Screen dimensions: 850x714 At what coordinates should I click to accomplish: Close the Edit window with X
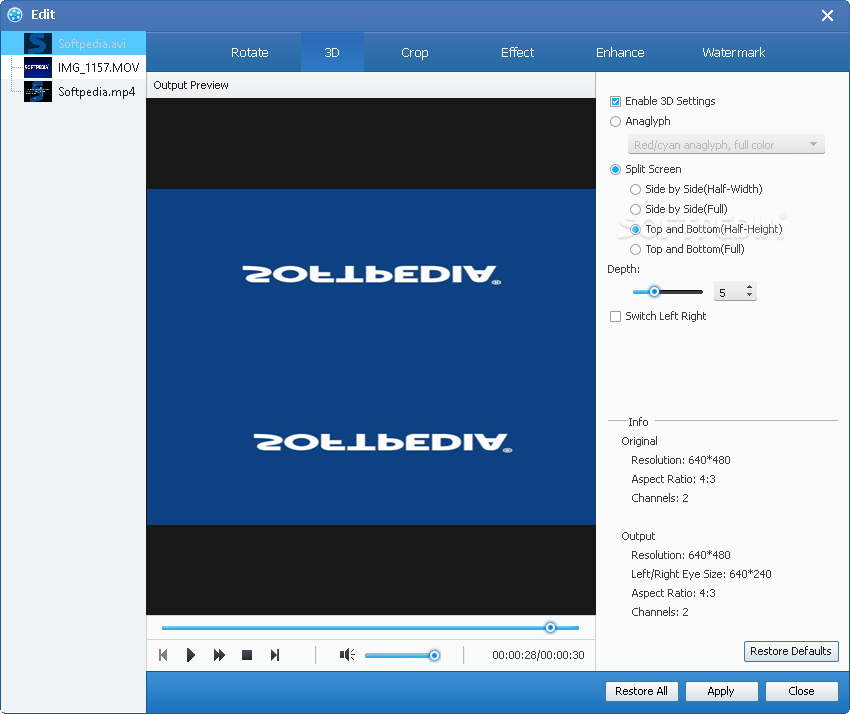click(827, 15)
